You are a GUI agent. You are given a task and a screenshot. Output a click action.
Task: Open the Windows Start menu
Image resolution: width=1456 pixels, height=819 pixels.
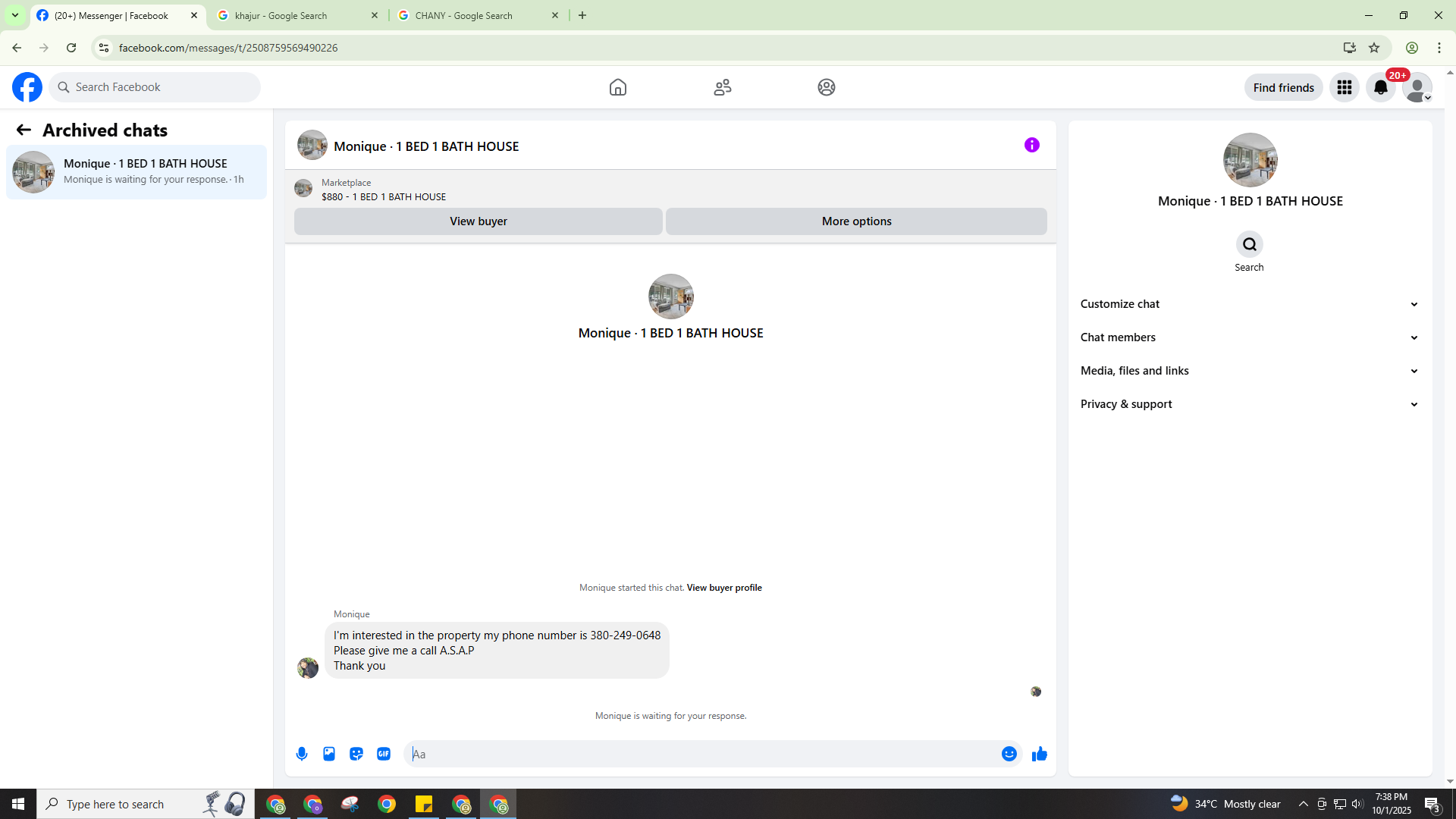click(x=18, y=804)
